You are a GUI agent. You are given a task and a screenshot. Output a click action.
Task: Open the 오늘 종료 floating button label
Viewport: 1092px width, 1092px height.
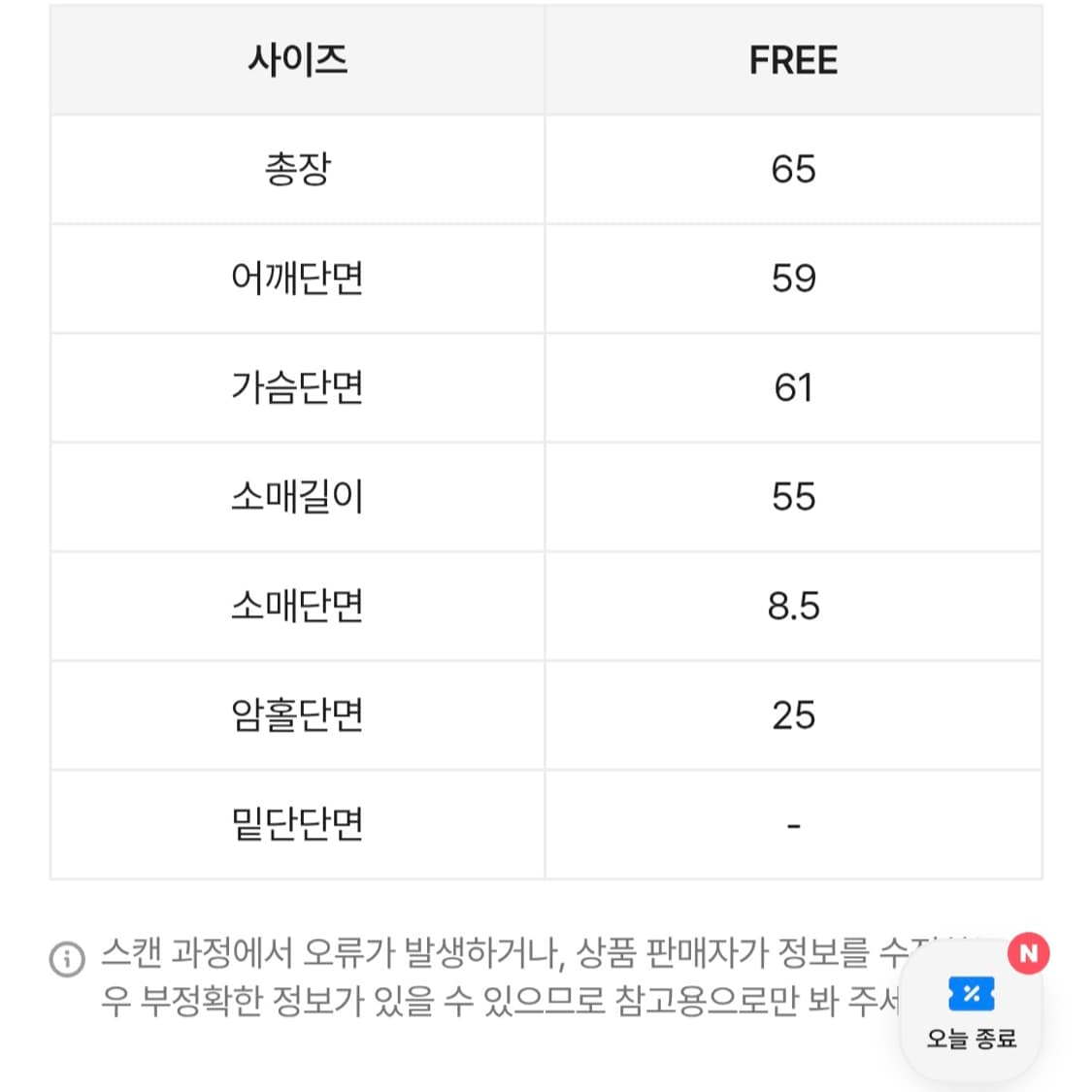[971, 1039]
